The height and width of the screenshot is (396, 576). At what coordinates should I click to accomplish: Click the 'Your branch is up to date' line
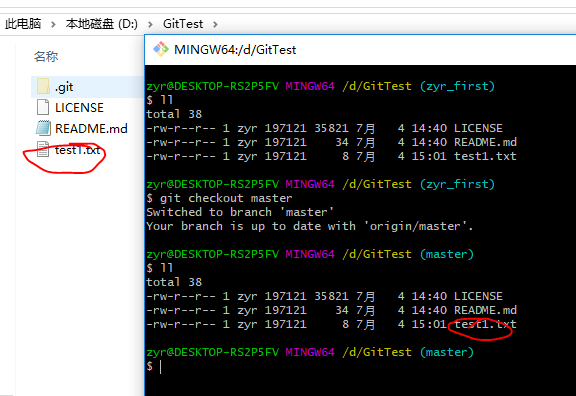coord(310,226)
